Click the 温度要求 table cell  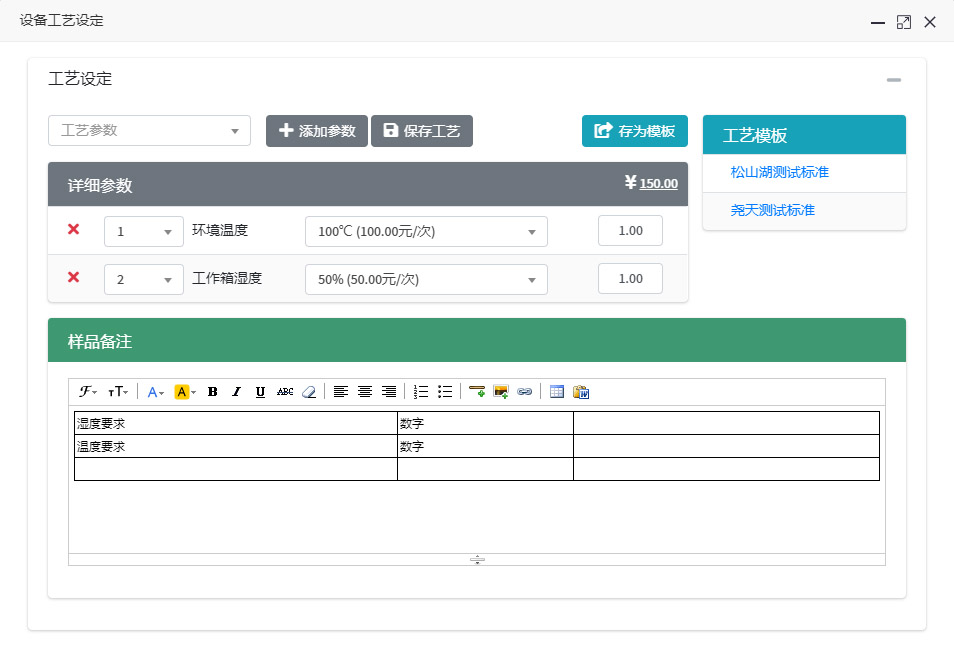pos(236,446)
